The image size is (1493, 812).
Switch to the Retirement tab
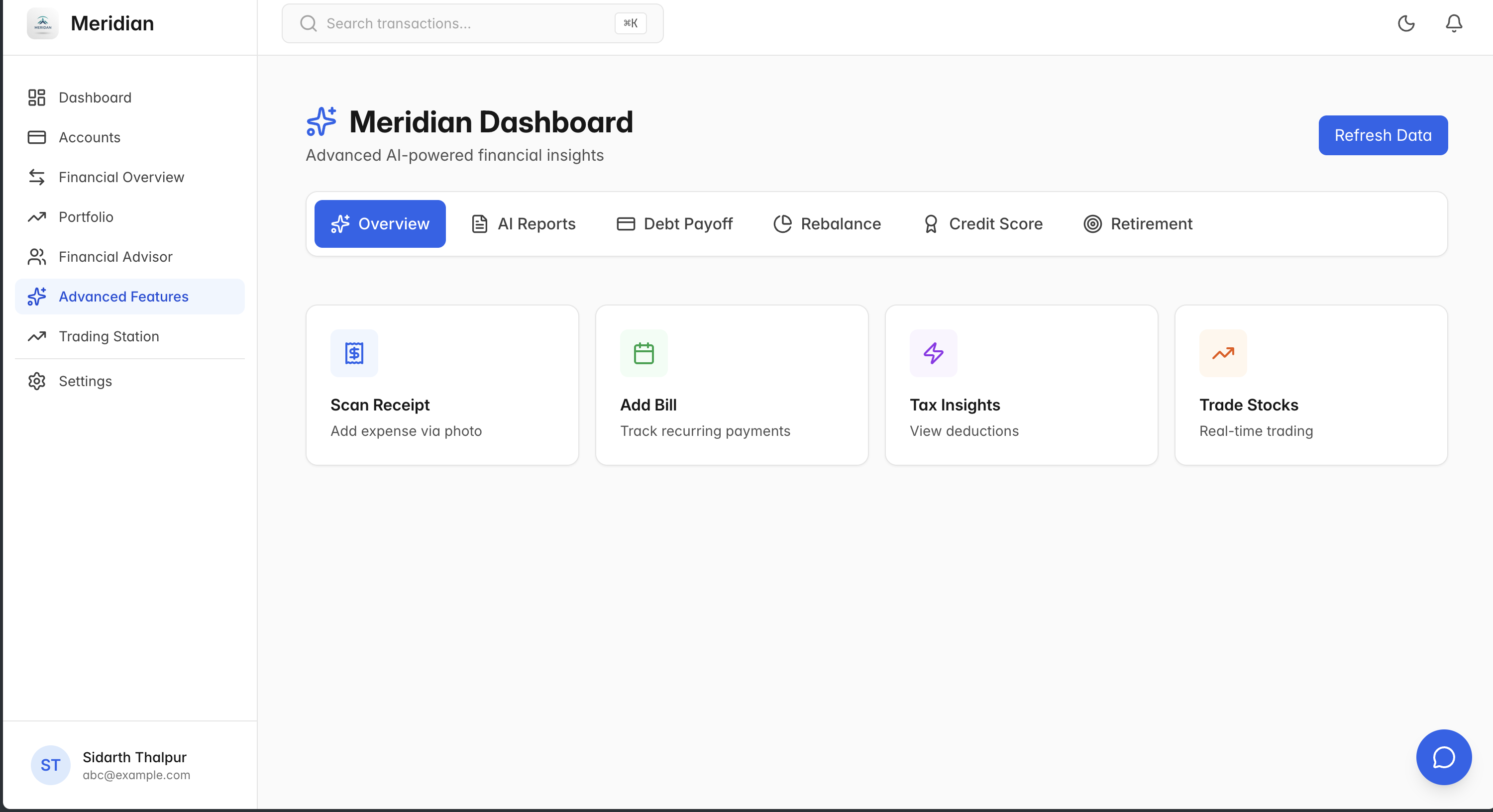(x=1138, y=224)
